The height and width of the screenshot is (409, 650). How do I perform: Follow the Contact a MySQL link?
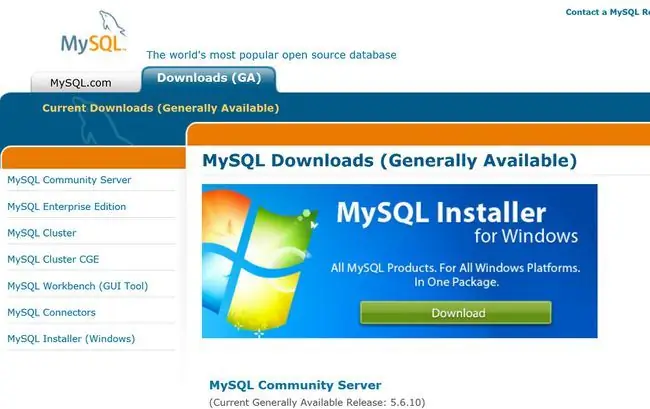pos(607,12)
